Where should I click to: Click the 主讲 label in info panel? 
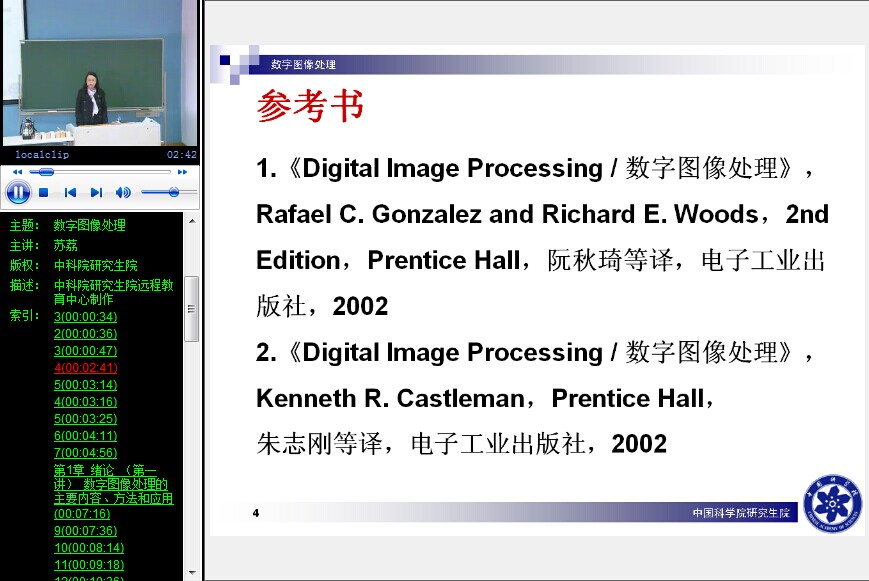[24, 245]
